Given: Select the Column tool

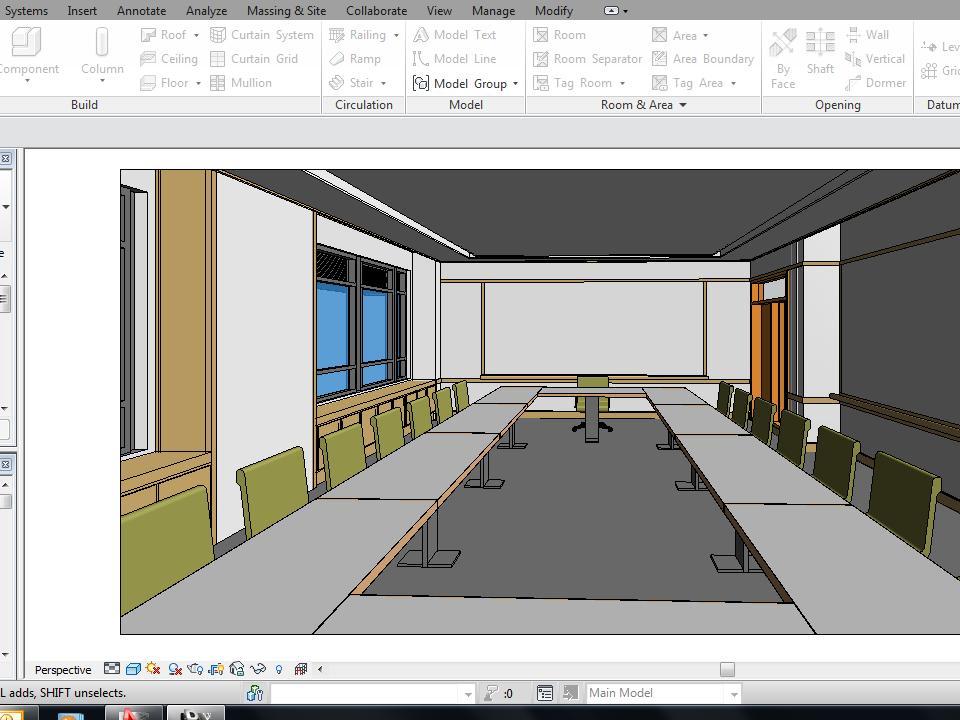Looking at the screenshot, I should pyautogui.click(x=102, y=52).
